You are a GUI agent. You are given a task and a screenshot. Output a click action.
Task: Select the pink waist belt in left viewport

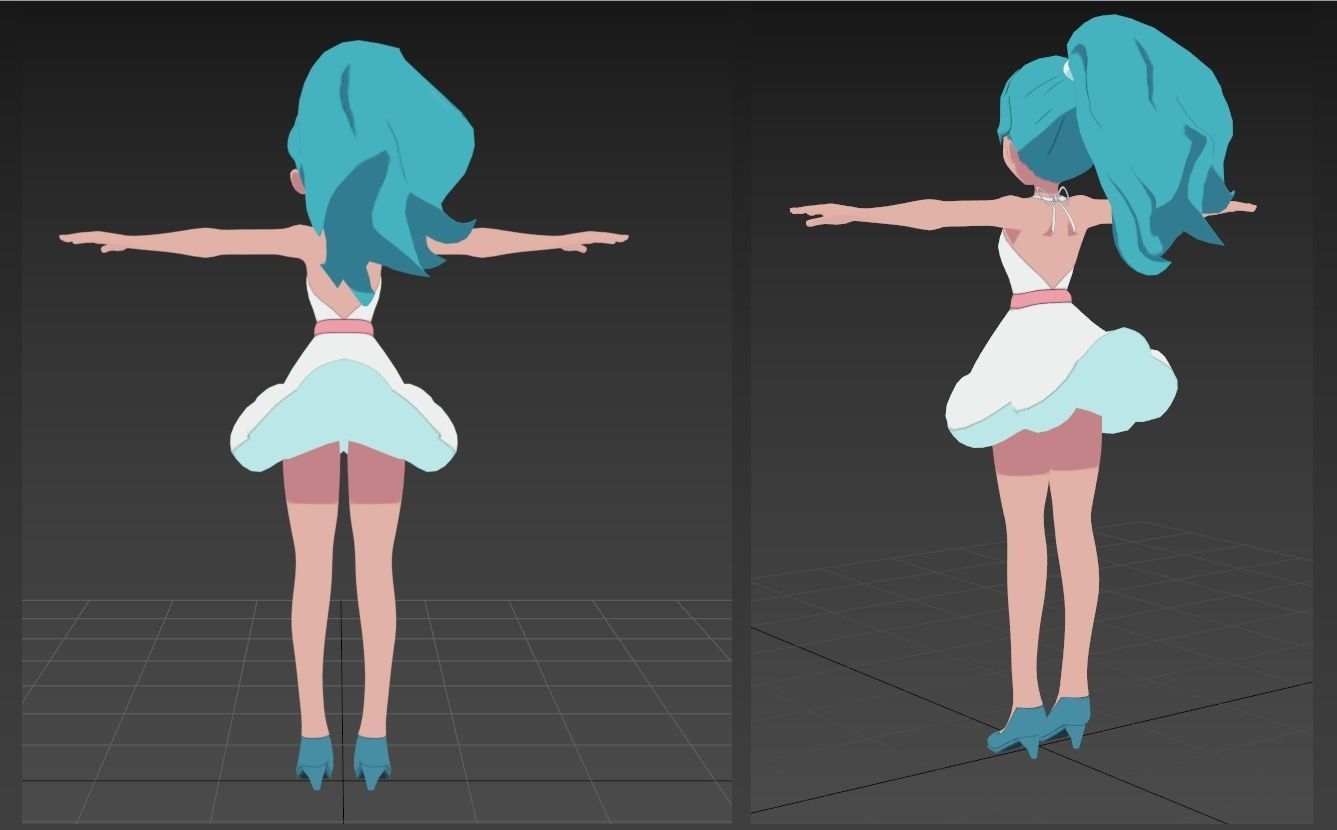pyautogui.click(x=345, y=328)
